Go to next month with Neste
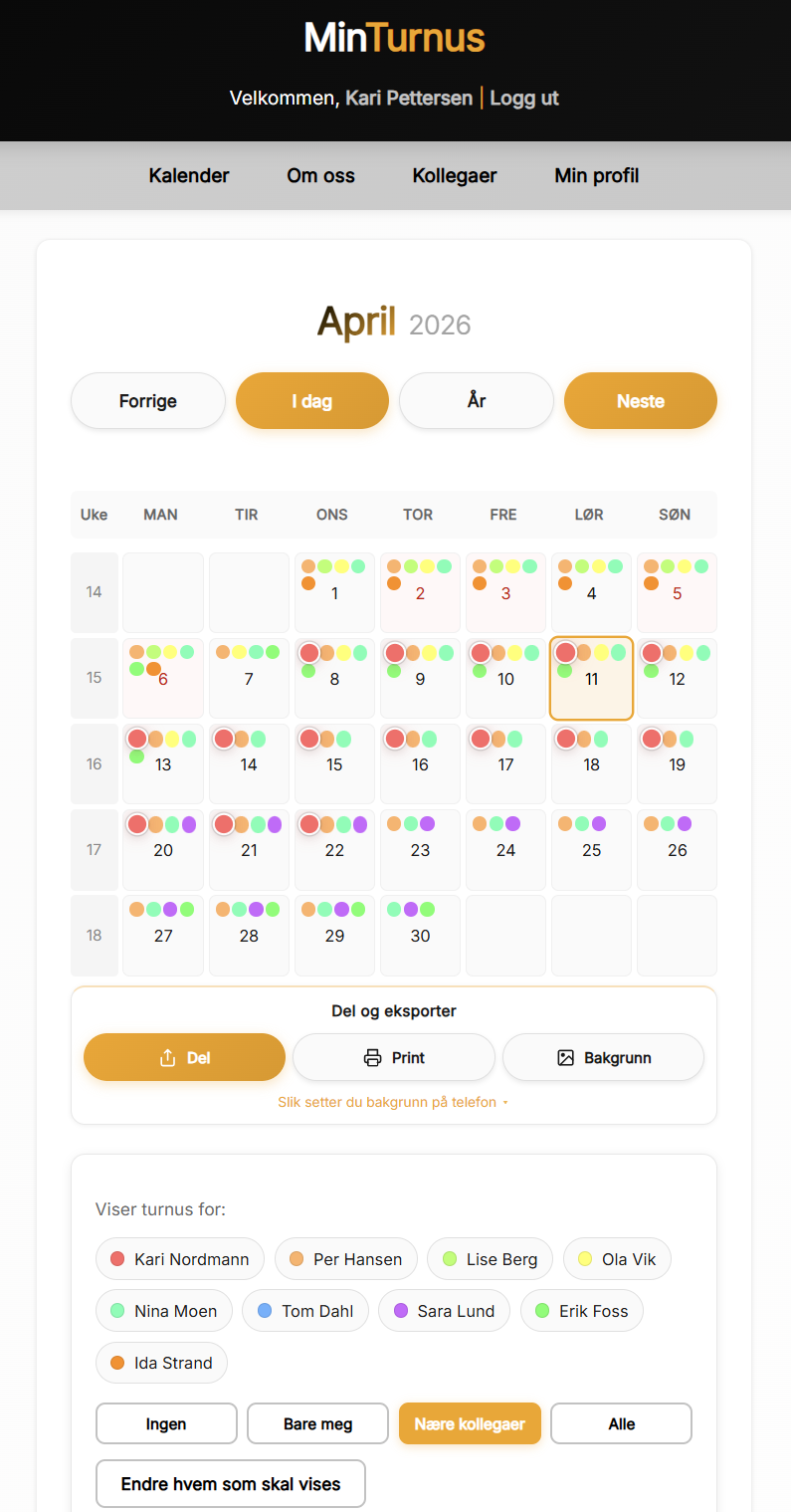This screenshot has width=791, height=1512. 641,401
